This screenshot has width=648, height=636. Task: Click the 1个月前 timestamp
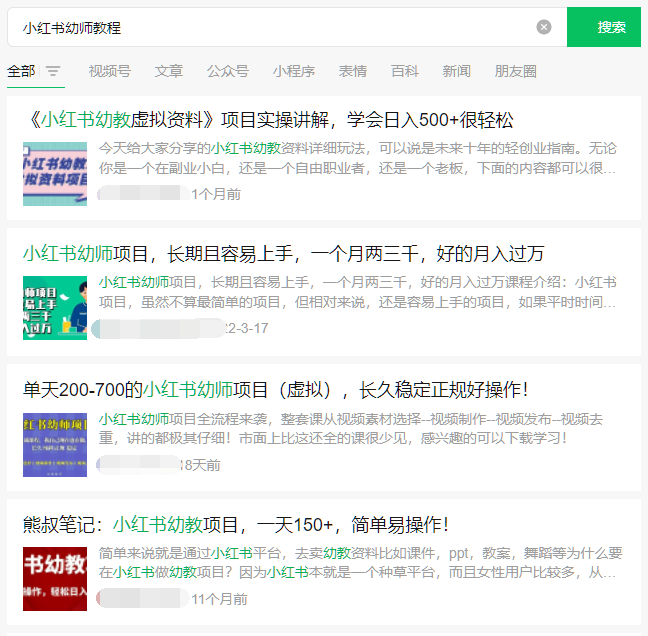coord(216,194)
